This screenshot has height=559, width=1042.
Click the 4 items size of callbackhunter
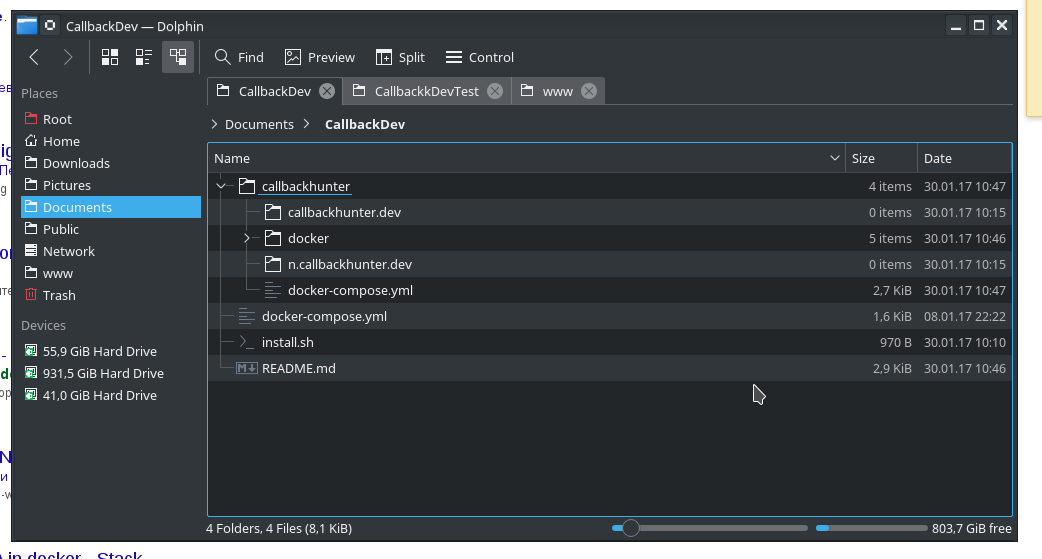[890, 186]
